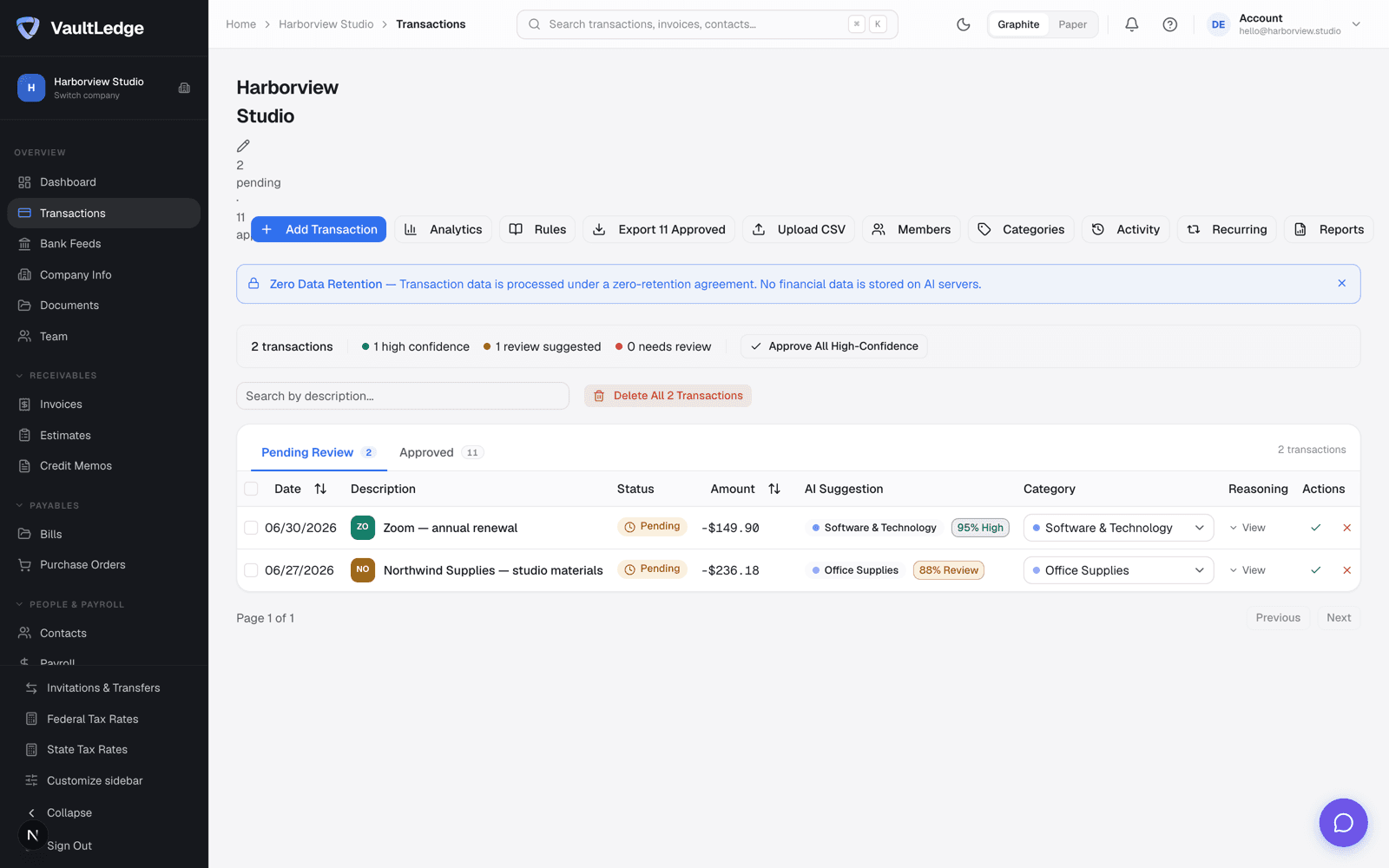Viewport: 1389px width, 868px height.
Task: Open Dashboard in sidebar
Action: [x=103, y=182]
